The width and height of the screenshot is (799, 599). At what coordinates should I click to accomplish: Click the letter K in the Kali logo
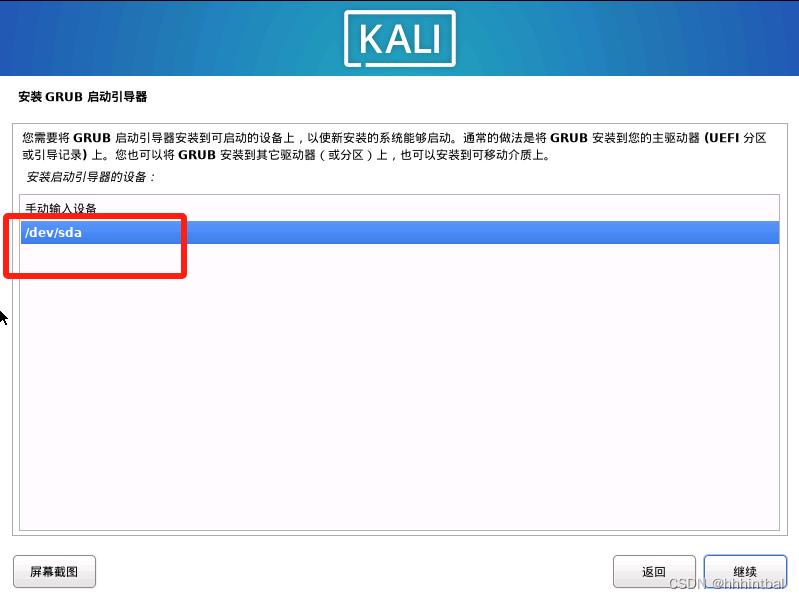(371, 40)
